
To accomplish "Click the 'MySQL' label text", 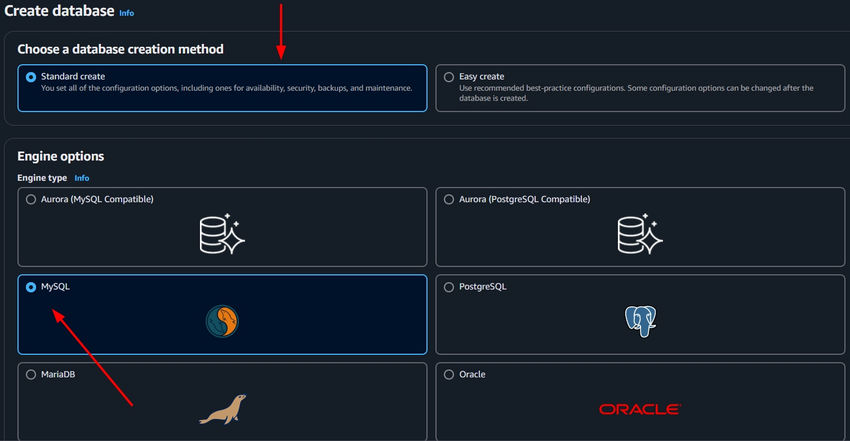I will coord(55,287).
